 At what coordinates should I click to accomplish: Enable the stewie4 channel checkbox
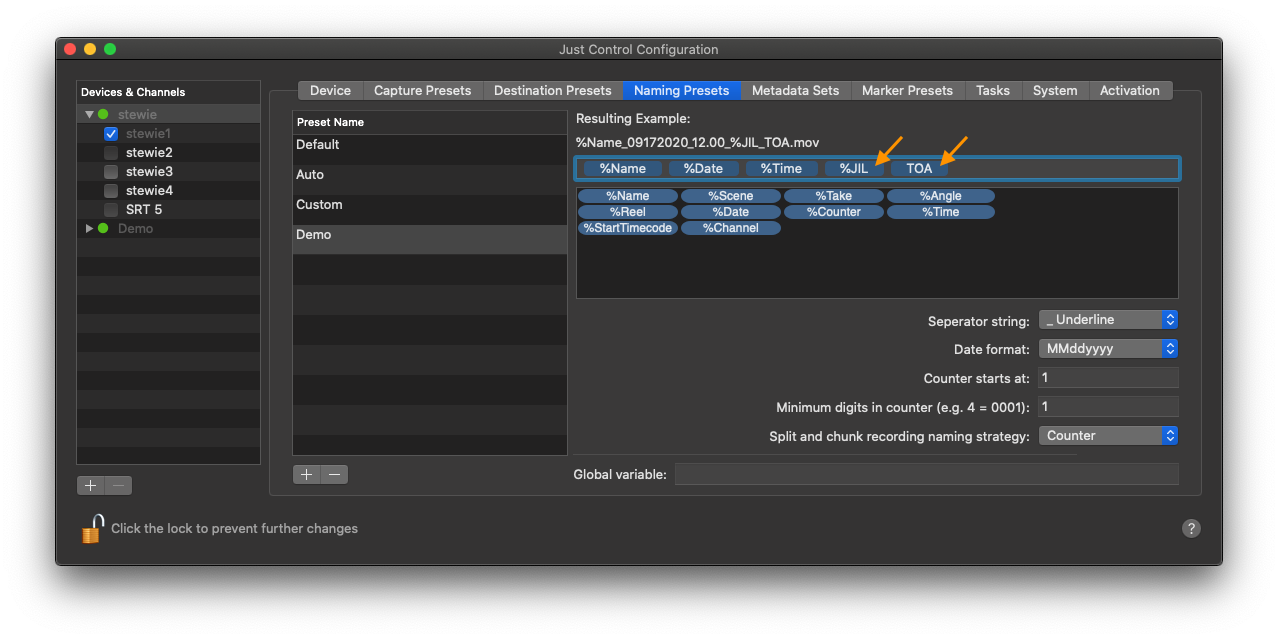pos(111,190)
